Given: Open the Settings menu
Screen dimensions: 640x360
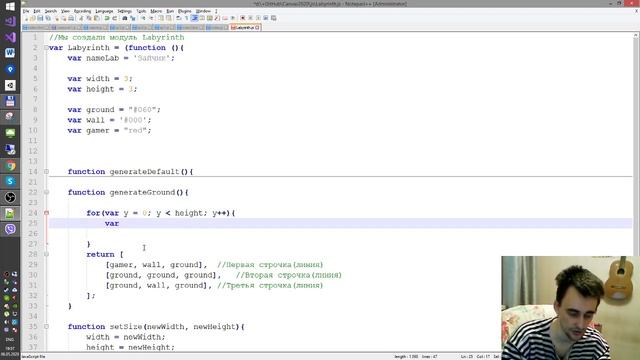Looking at the screenshot, I should point(124,11).
